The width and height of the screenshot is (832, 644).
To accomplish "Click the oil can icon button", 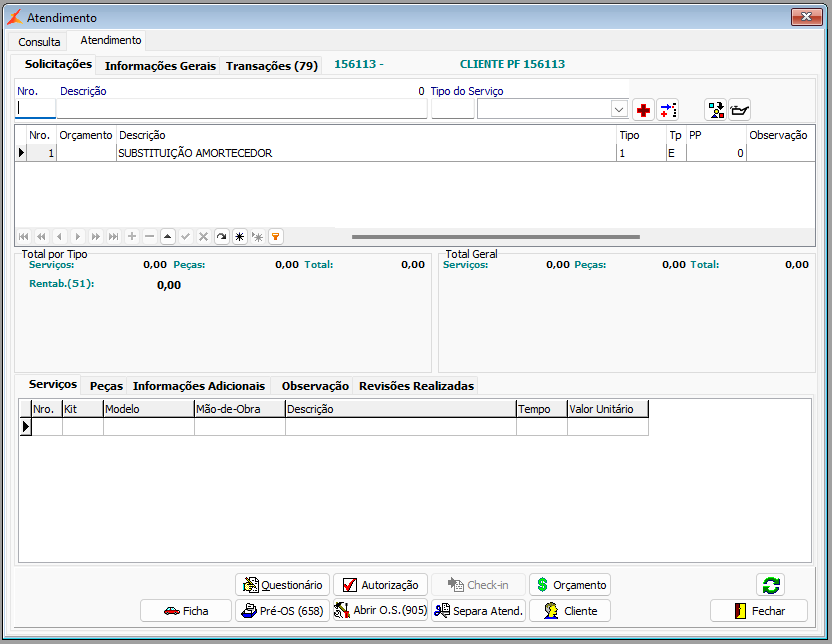I will click(739, 110).
